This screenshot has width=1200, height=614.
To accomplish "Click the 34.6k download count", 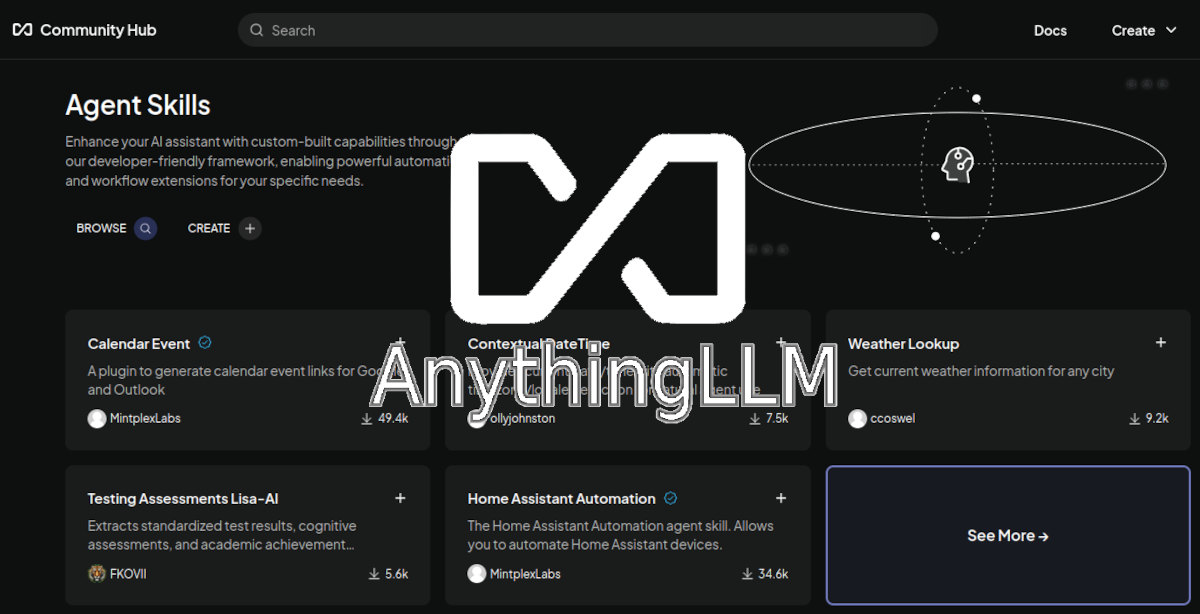I will coord(773,573).
